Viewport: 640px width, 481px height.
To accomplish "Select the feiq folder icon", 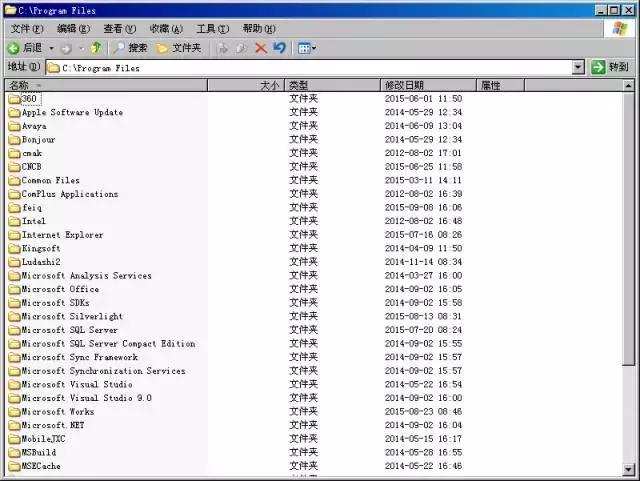I will click(14, 208).
